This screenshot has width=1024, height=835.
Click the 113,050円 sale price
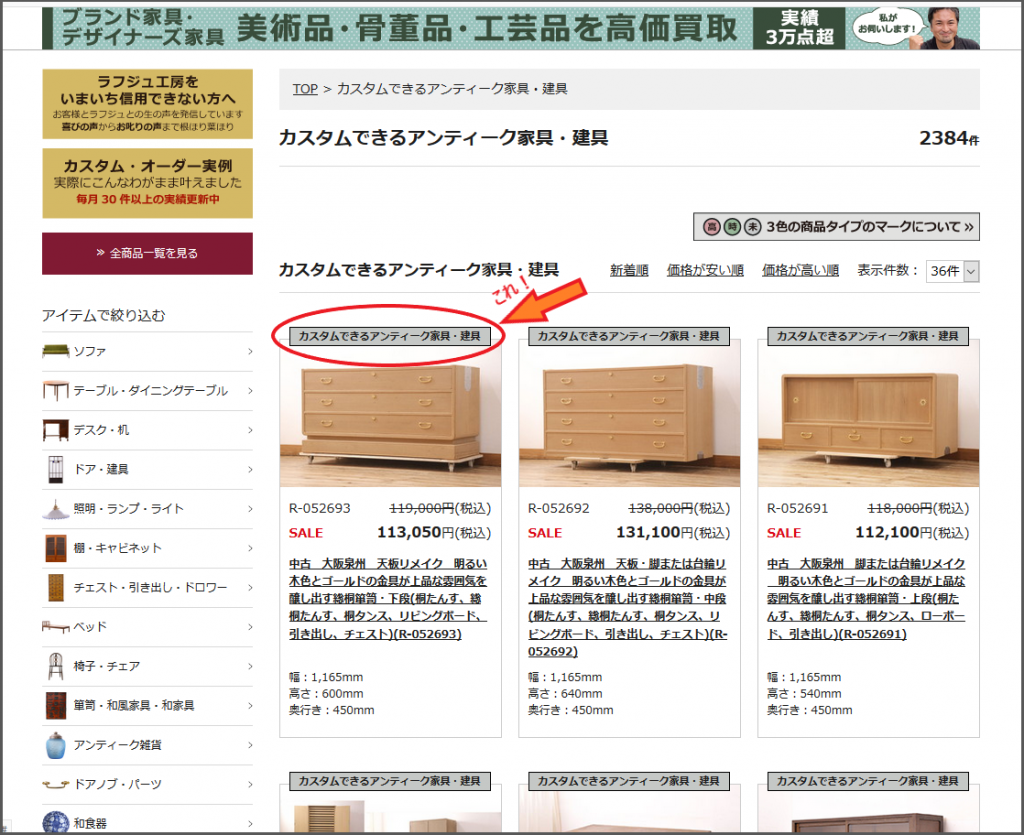point(434,533)
